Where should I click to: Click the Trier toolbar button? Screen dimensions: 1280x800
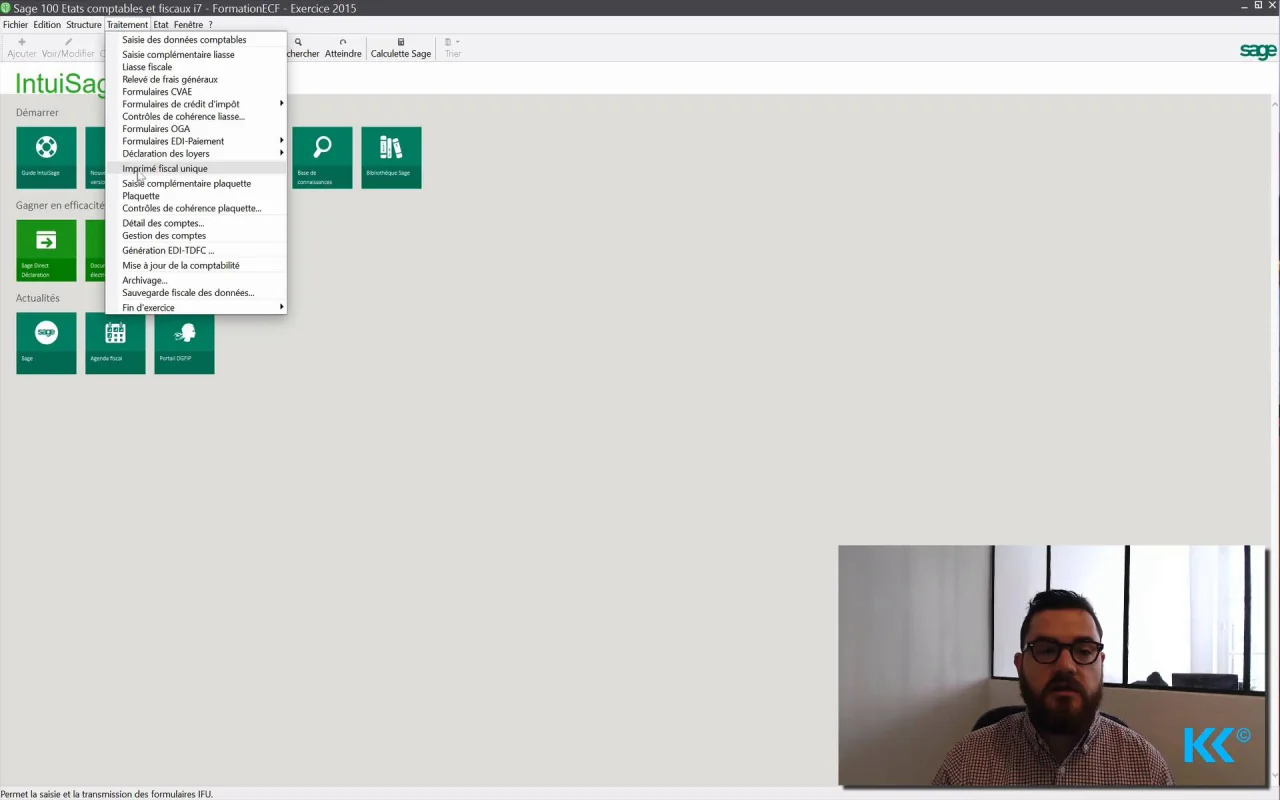pos(453,48)
